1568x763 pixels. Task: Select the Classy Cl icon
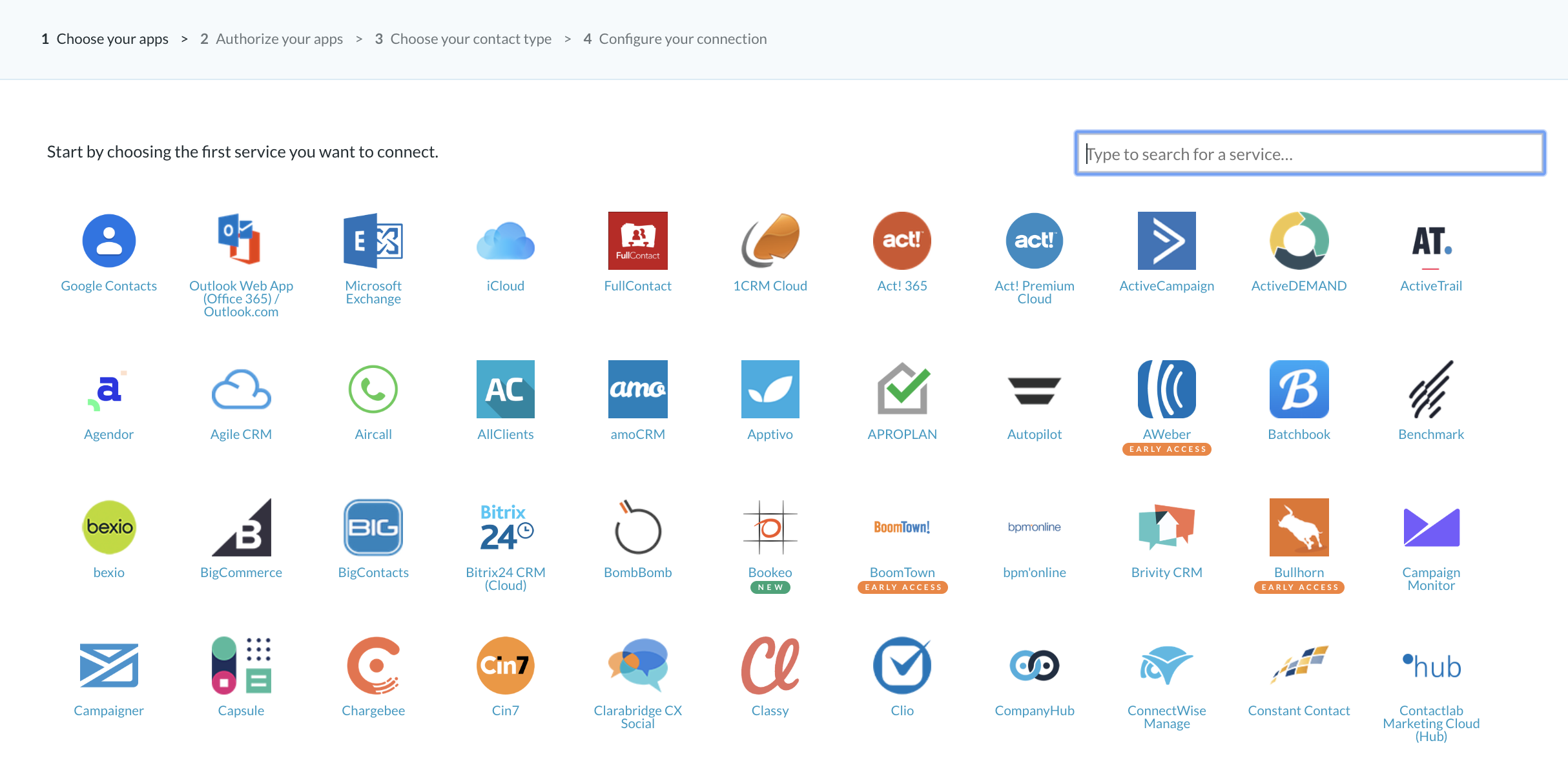[x=770, y=666]
